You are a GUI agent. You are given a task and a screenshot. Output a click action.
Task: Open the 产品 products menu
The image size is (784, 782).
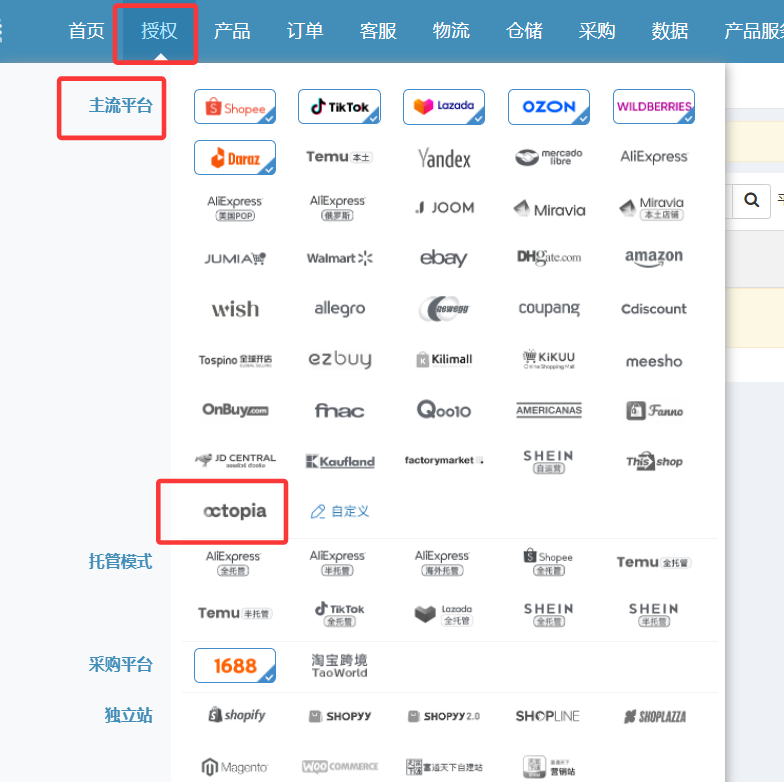pyautogui.click(x=232, y=31)
